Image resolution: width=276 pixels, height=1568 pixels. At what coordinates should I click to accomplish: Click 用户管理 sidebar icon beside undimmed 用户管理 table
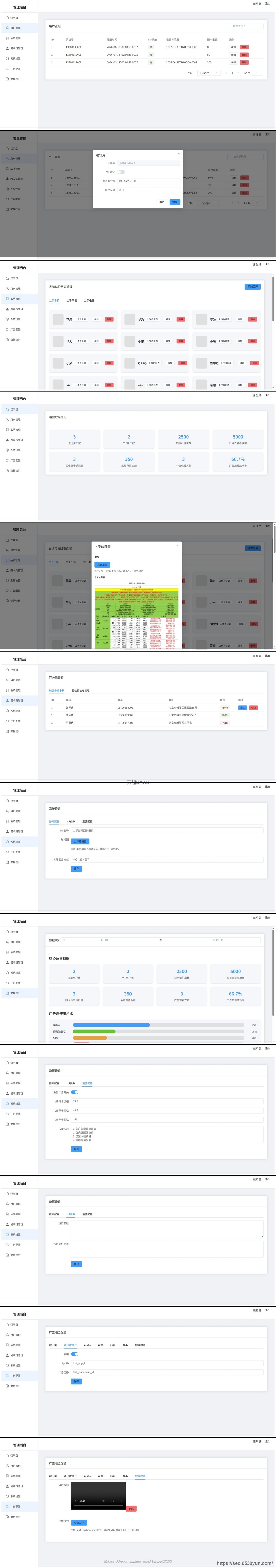tap(7, 28)
